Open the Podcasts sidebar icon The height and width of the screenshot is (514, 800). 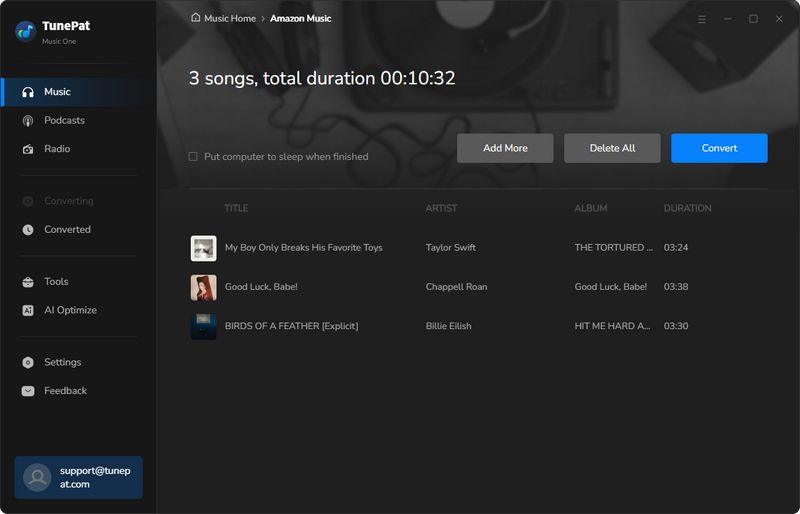point(28,121)
